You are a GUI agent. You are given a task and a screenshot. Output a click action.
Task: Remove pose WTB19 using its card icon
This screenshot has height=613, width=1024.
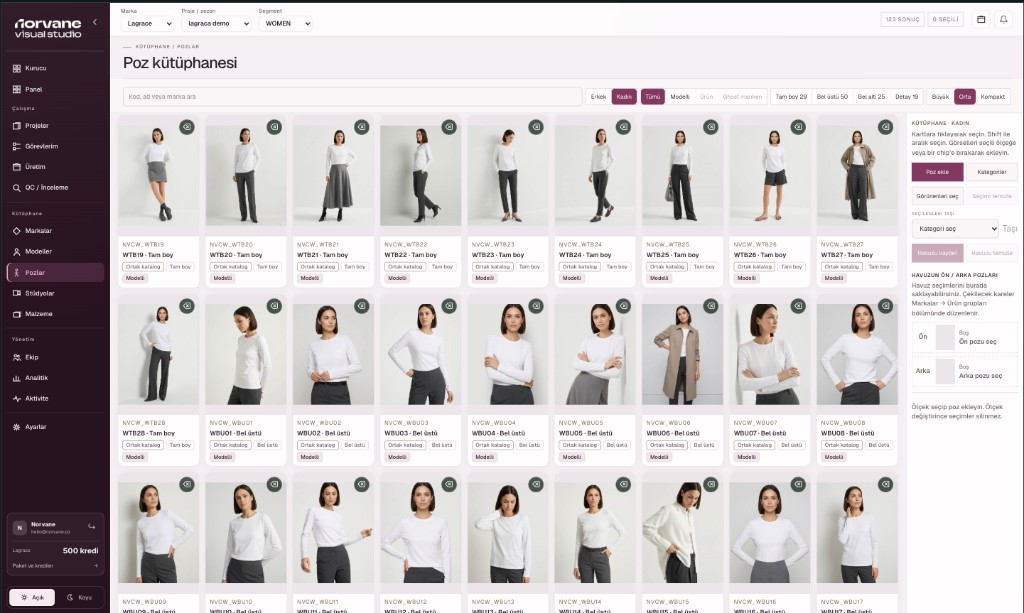187,127
